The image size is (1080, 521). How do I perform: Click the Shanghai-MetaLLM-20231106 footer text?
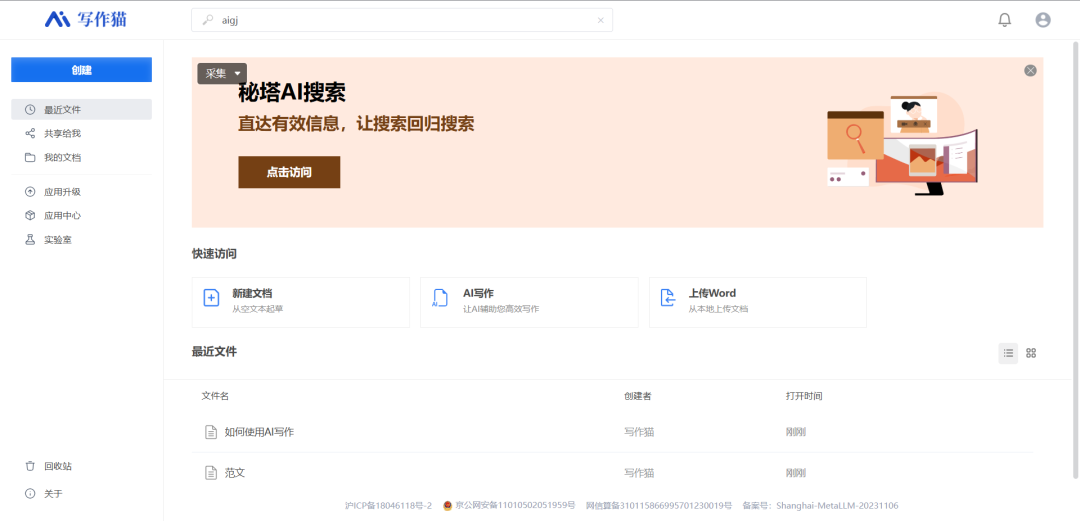pos(837,506)
